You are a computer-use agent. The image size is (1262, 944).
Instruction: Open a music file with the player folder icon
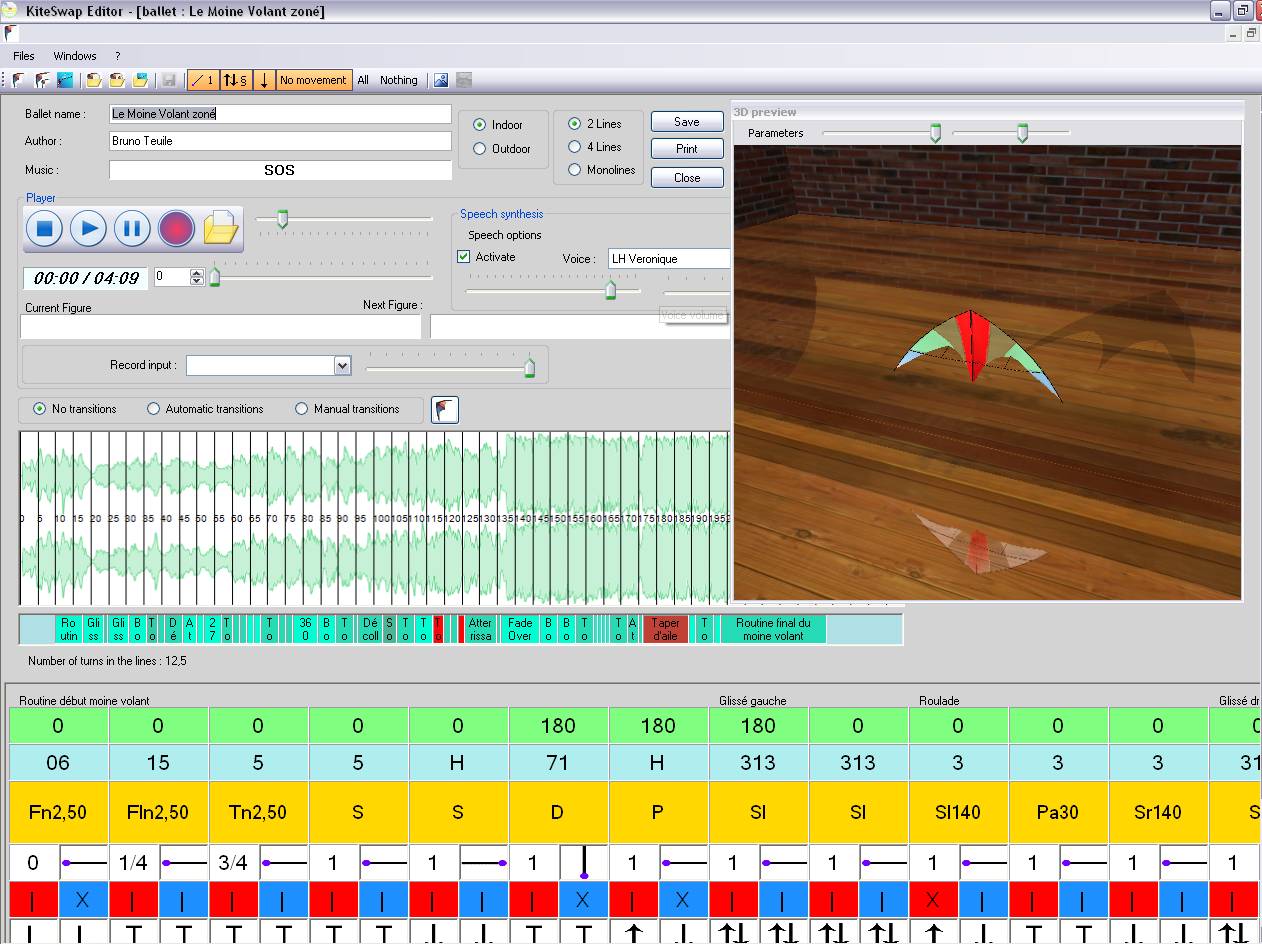point(221,229)
